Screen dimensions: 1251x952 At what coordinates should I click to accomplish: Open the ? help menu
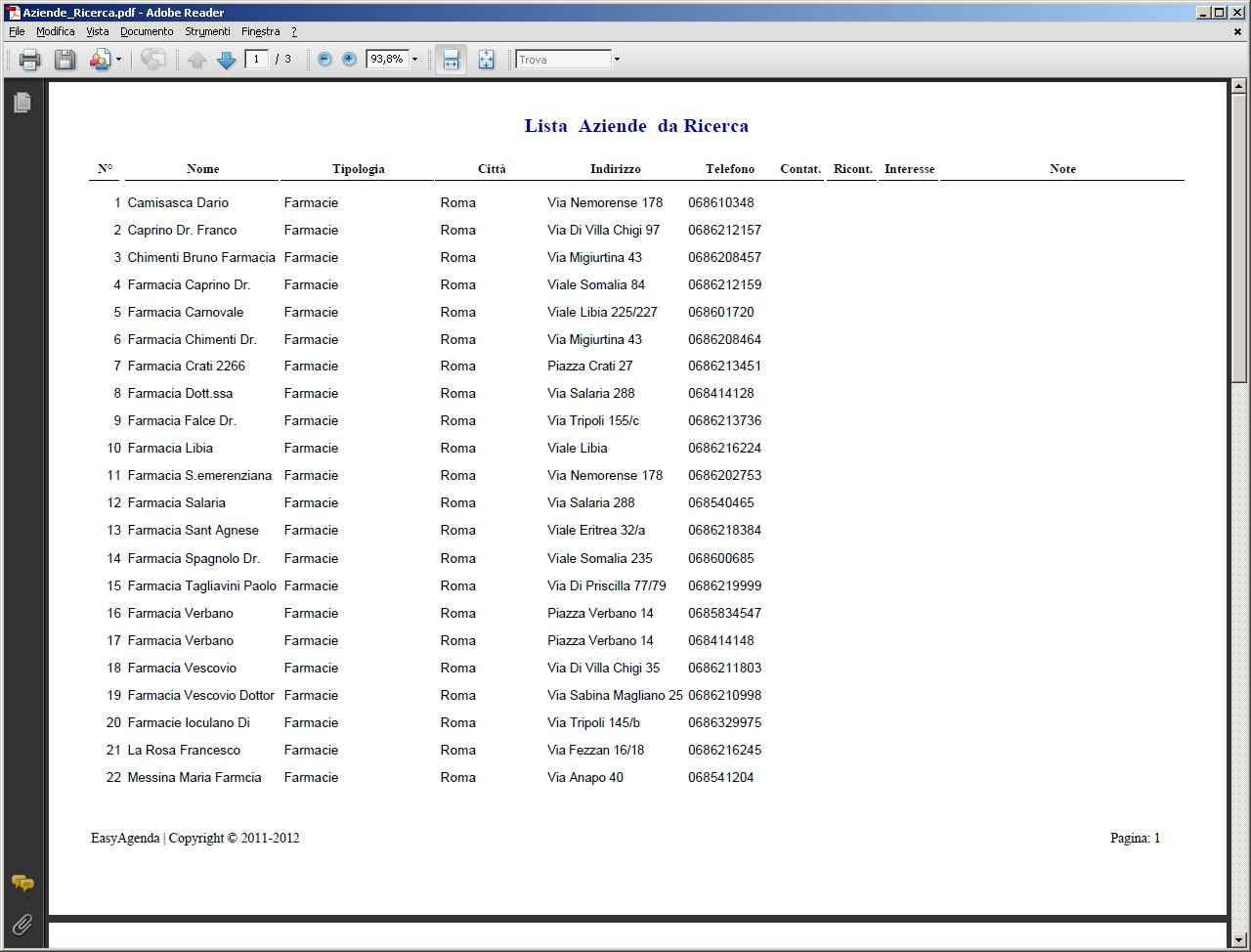294,31
